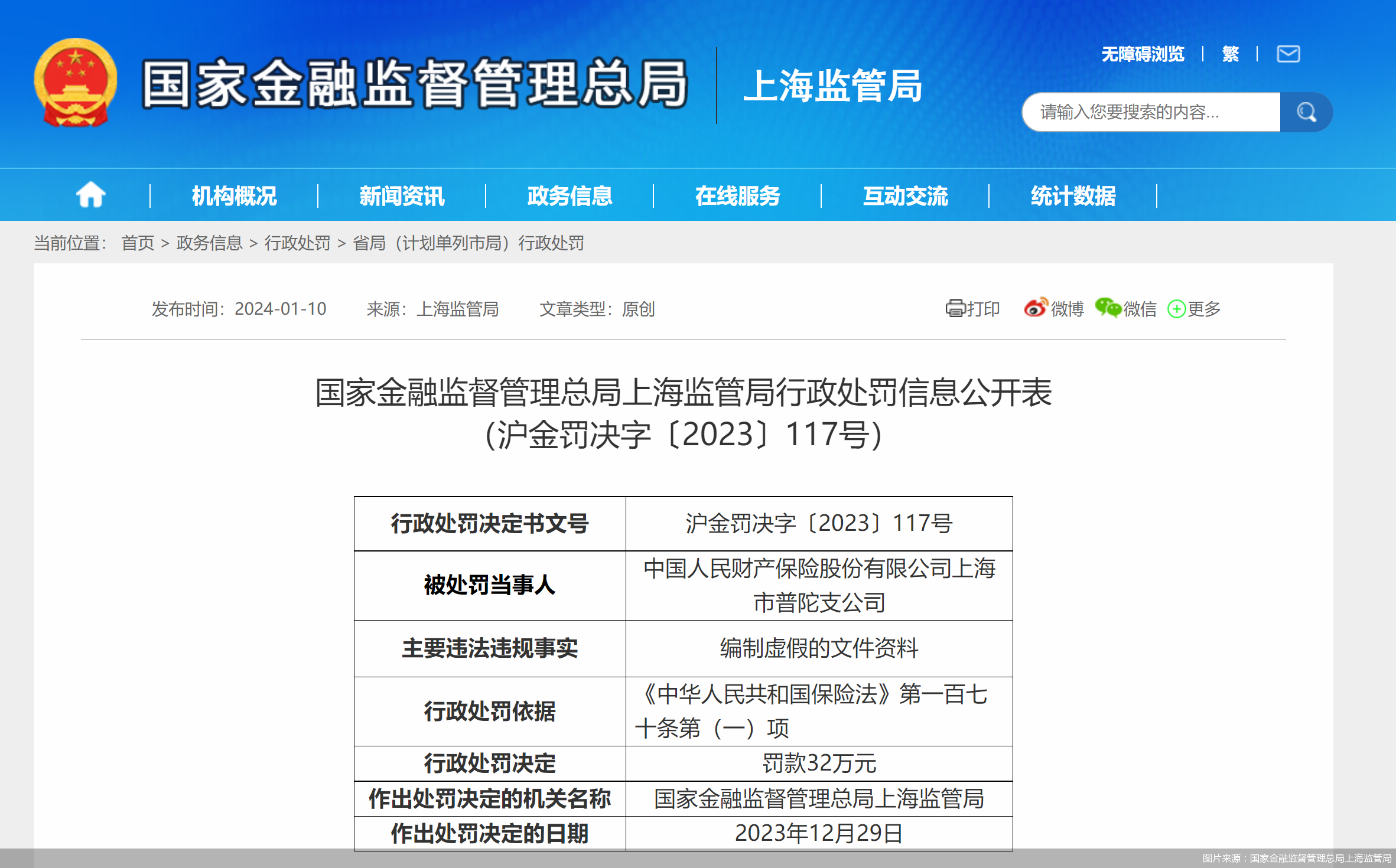This screenshot has width=1396, height=868.
Task: Click header cell 行政处罚决定书文号
Action: click(490, 523)
